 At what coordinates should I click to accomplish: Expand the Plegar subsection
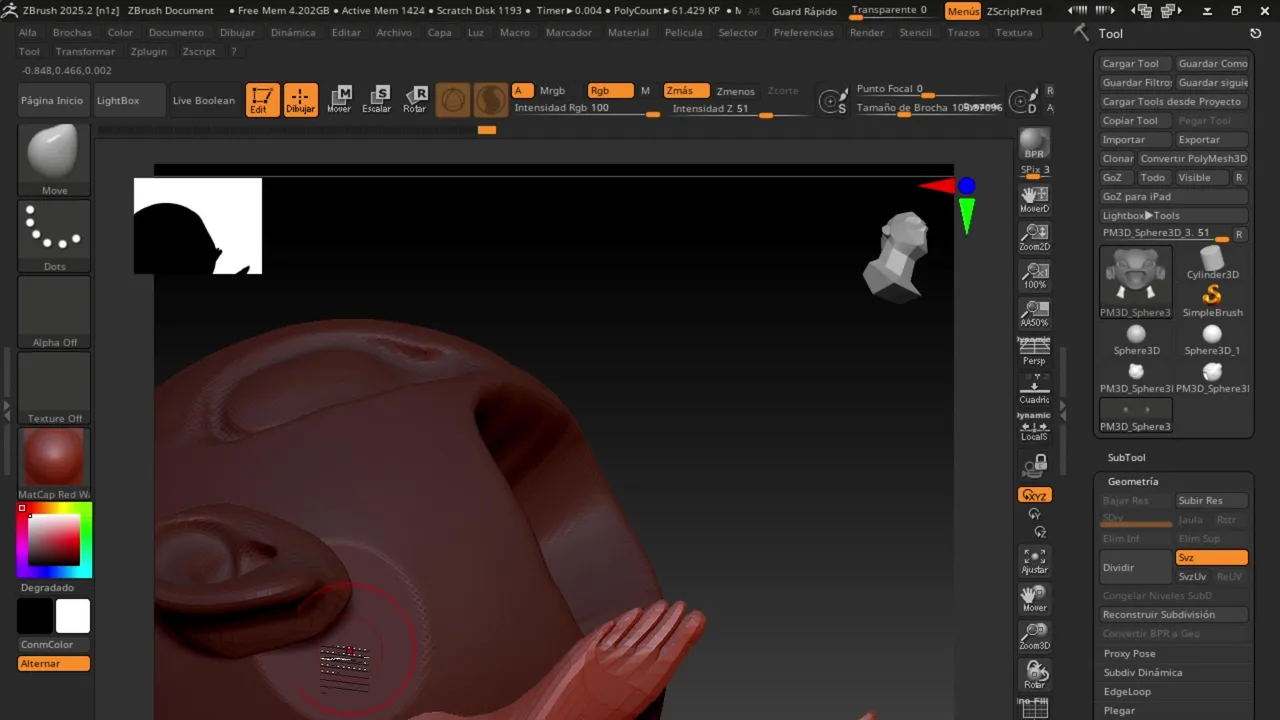pos(1120,710)
